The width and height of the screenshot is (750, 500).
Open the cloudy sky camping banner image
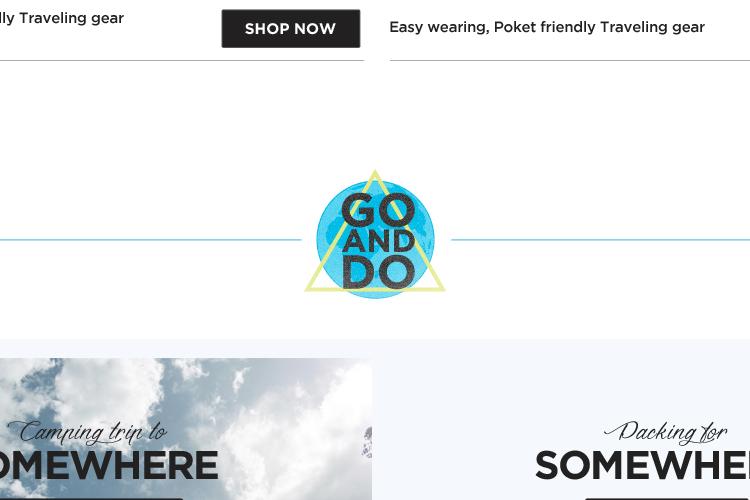click(186, 429)
